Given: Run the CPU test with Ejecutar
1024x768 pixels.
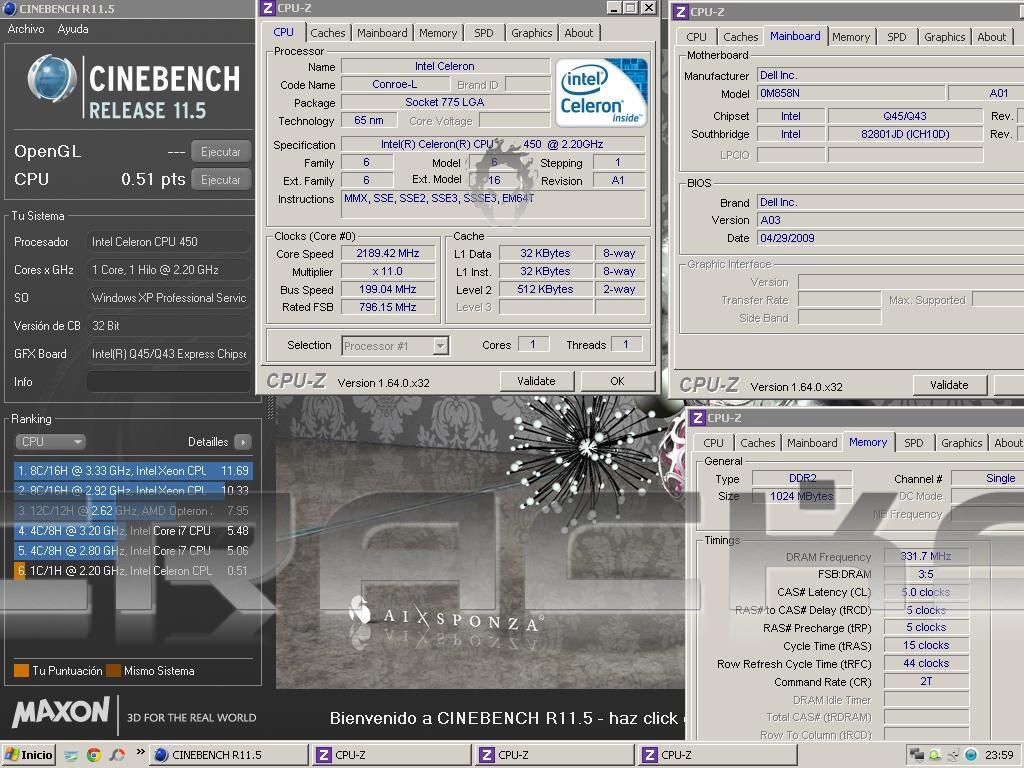Looking at the screenshot, I should (221, 180).
